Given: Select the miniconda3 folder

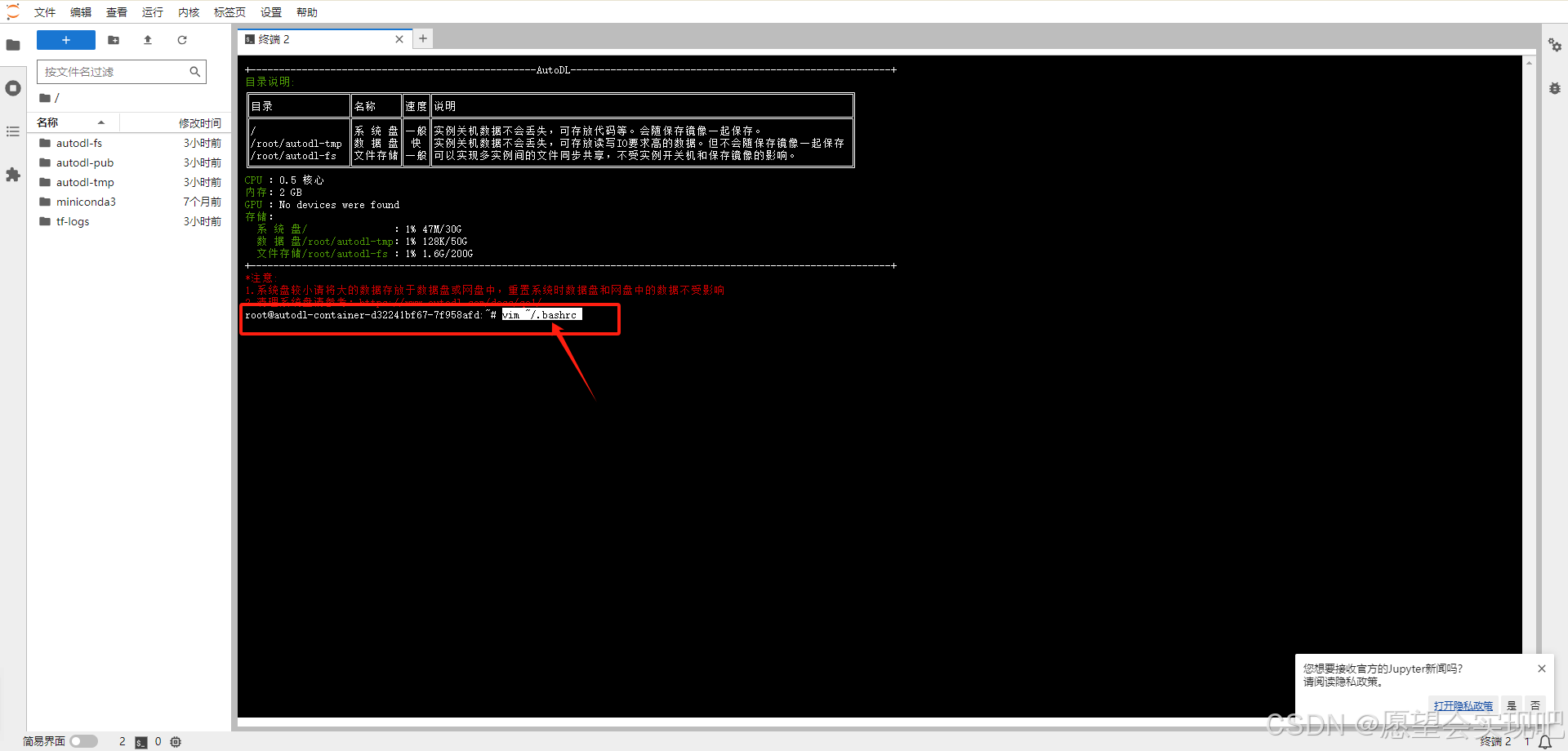Looking at the screenshot, I should 129,202.
